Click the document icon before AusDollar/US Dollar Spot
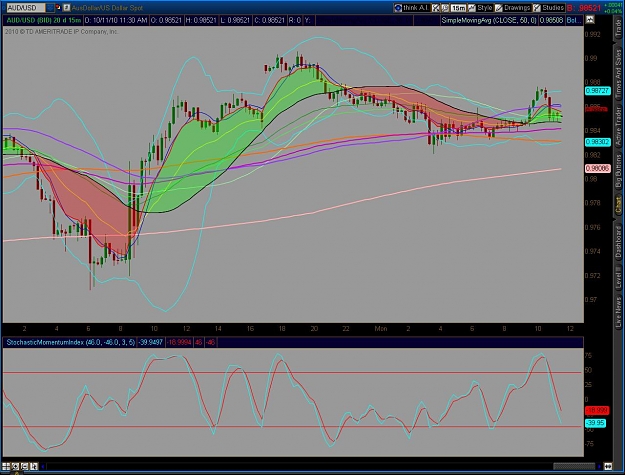This screenshot has height=475, width=625. point(67,8)
